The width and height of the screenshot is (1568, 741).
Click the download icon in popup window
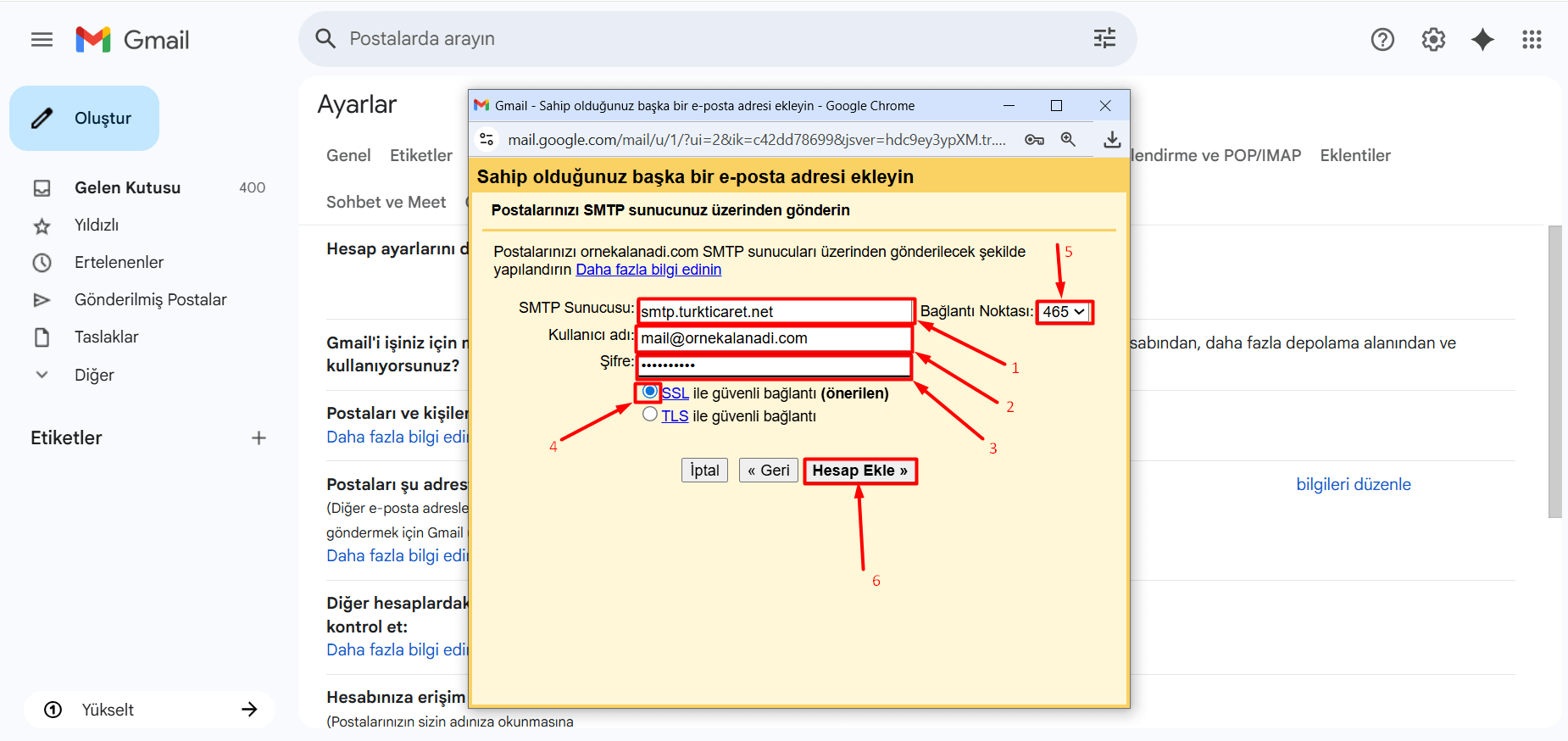click(1112, 139)
